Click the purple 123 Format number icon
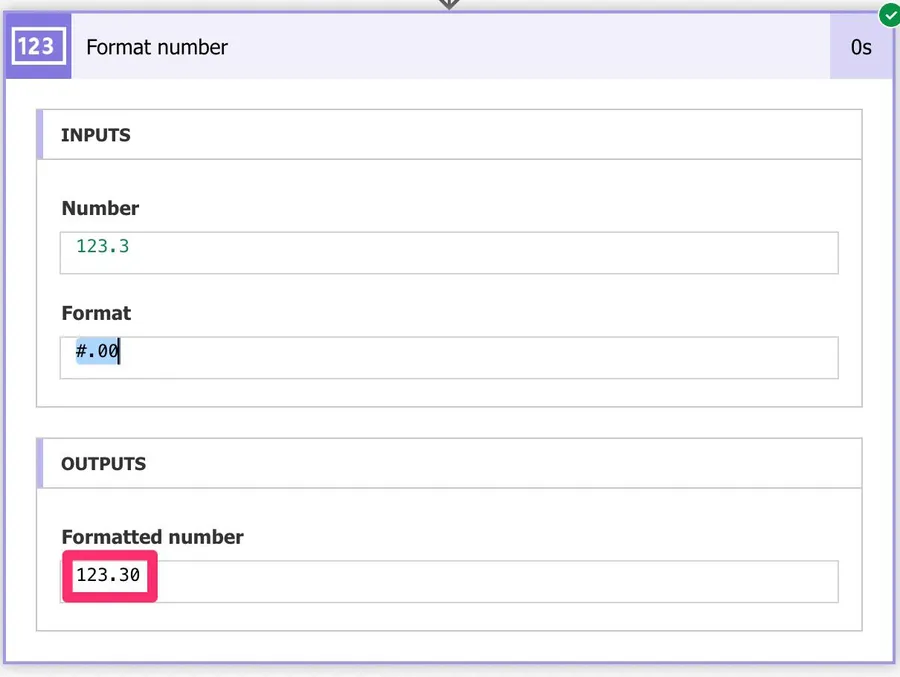Screen dimensions: 900x677 [x=36, y=47]
